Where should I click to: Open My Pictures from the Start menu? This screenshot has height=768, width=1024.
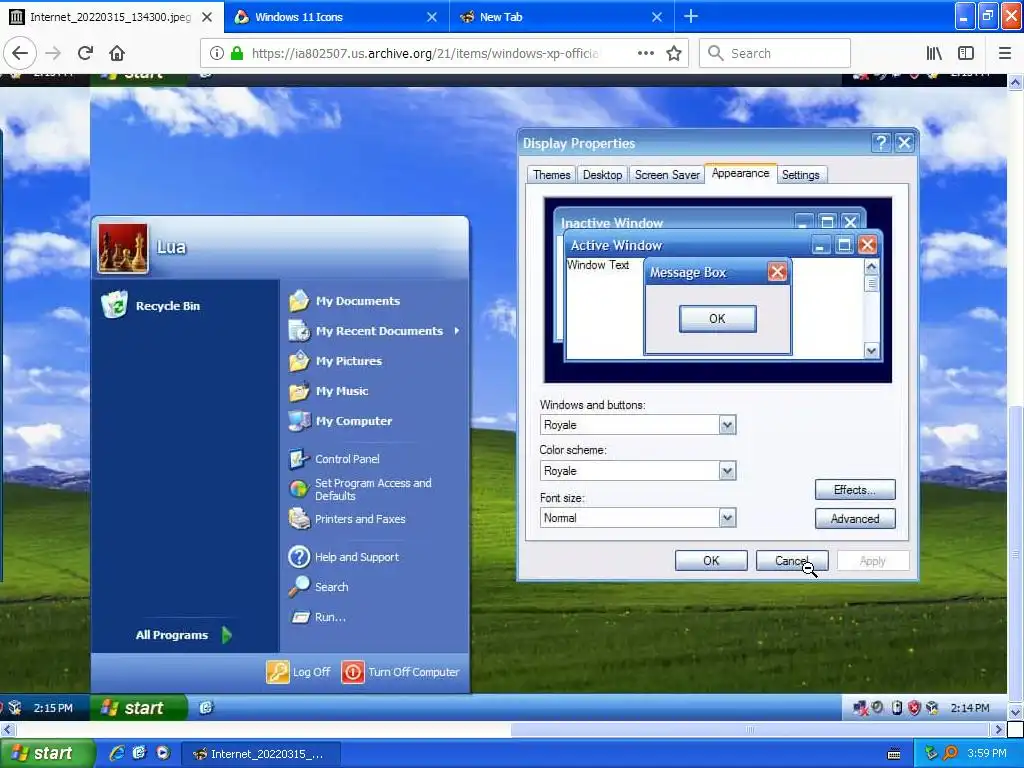(335, 361)
